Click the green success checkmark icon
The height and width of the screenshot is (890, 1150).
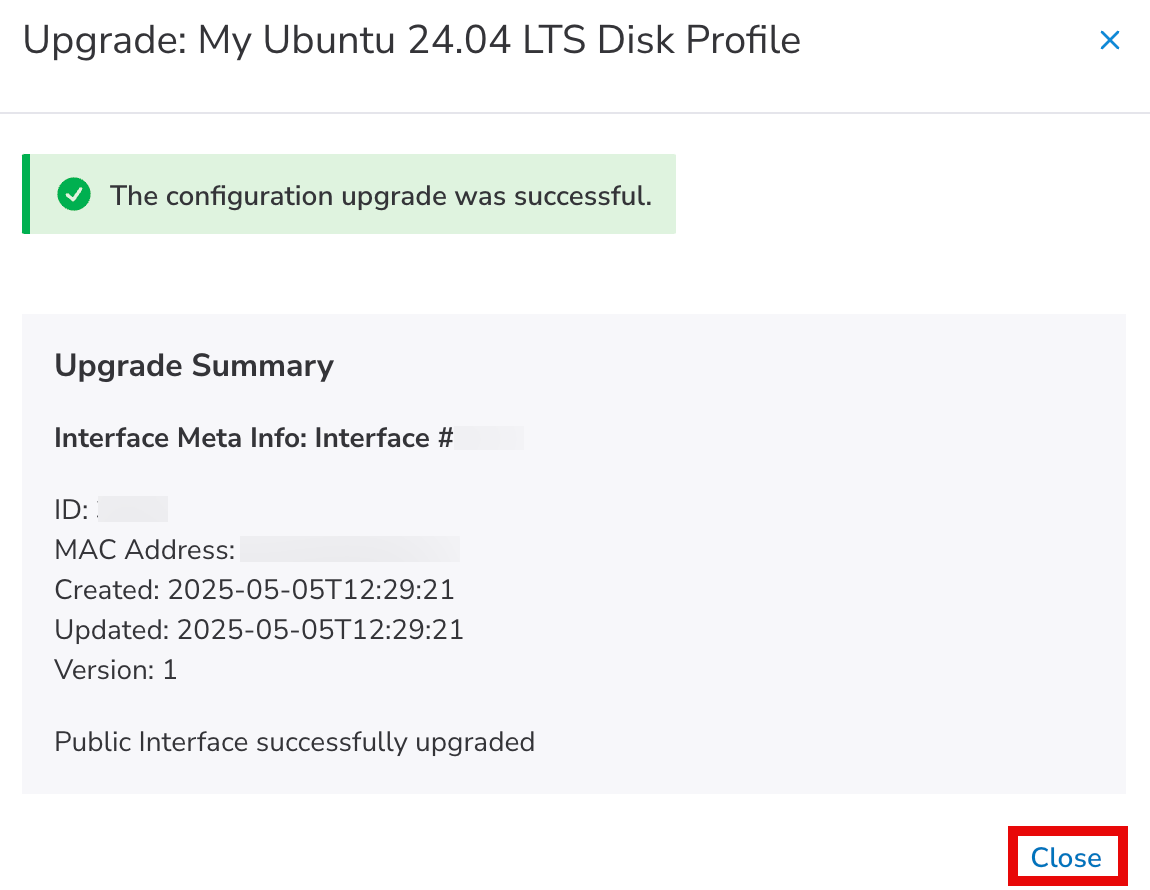[x=74, y=195]
